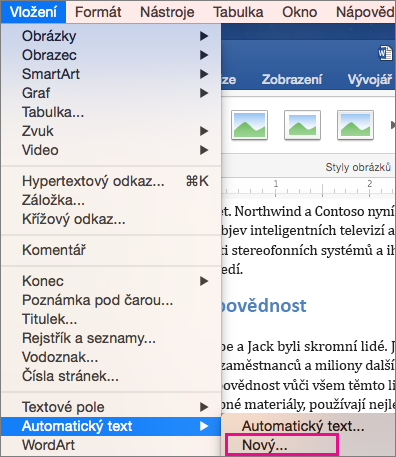Select Hypertextový odkaz... menu item
Viewport: 396px width, 457px height.
[111, 181]
